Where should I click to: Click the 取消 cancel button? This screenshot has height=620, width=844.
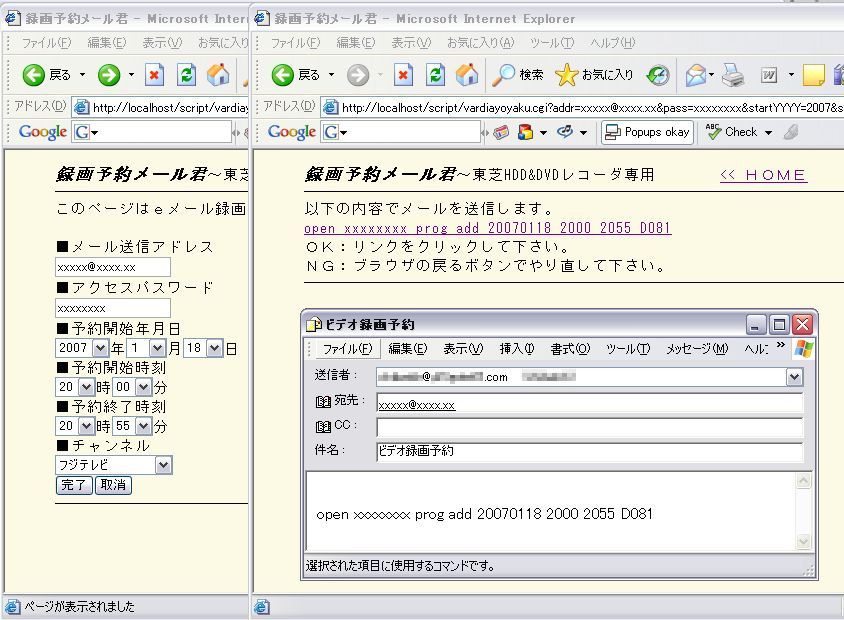112,485
